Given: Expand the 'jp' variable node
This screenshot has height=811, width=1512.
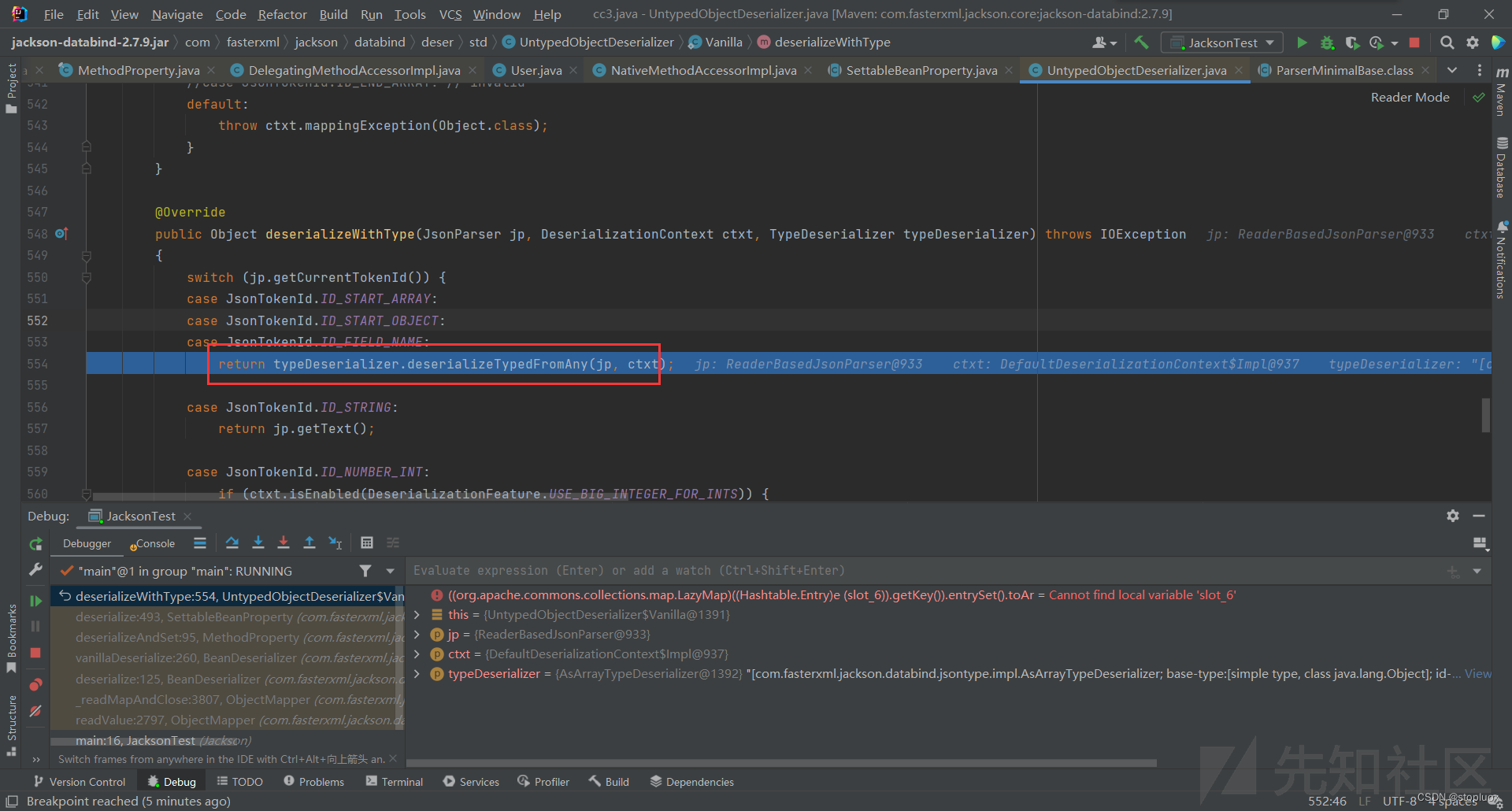Looking at the screenshot, I should (x=417, y=635).
